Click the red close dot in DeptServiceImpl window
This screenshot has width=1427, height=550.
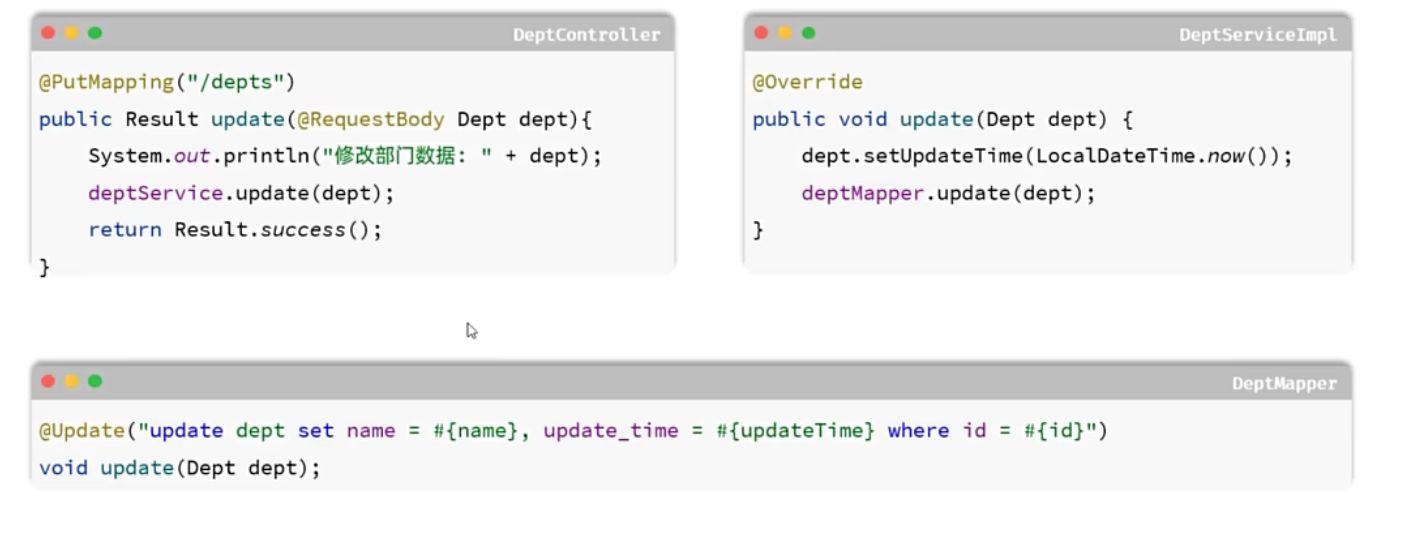[x=761, y=33]
